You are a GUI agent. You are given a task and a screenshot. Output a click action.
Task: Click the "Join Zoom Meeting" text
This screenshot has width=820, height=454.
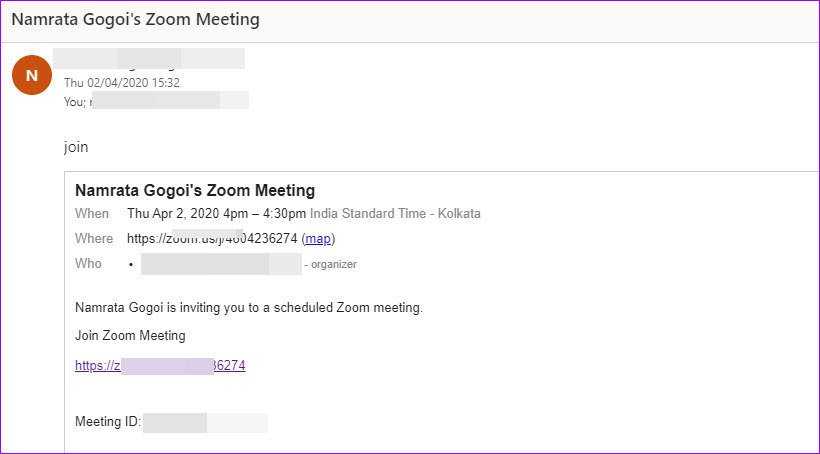(130, 336)
